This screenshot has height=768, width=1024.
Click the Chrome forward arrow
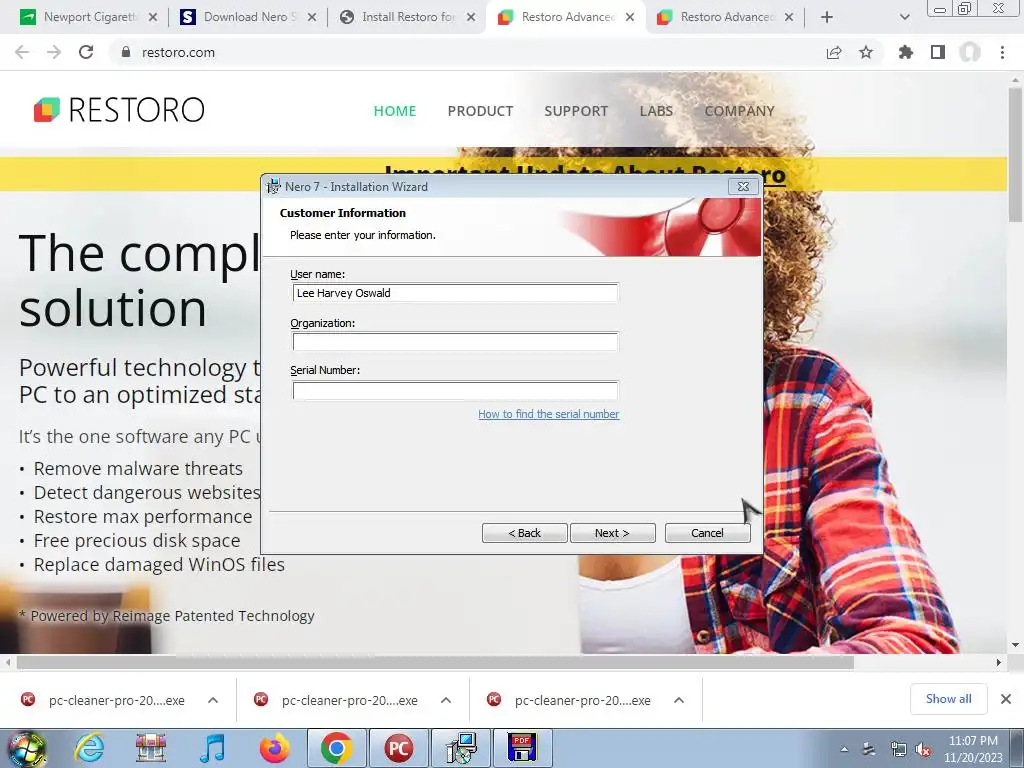coord(54,52)
